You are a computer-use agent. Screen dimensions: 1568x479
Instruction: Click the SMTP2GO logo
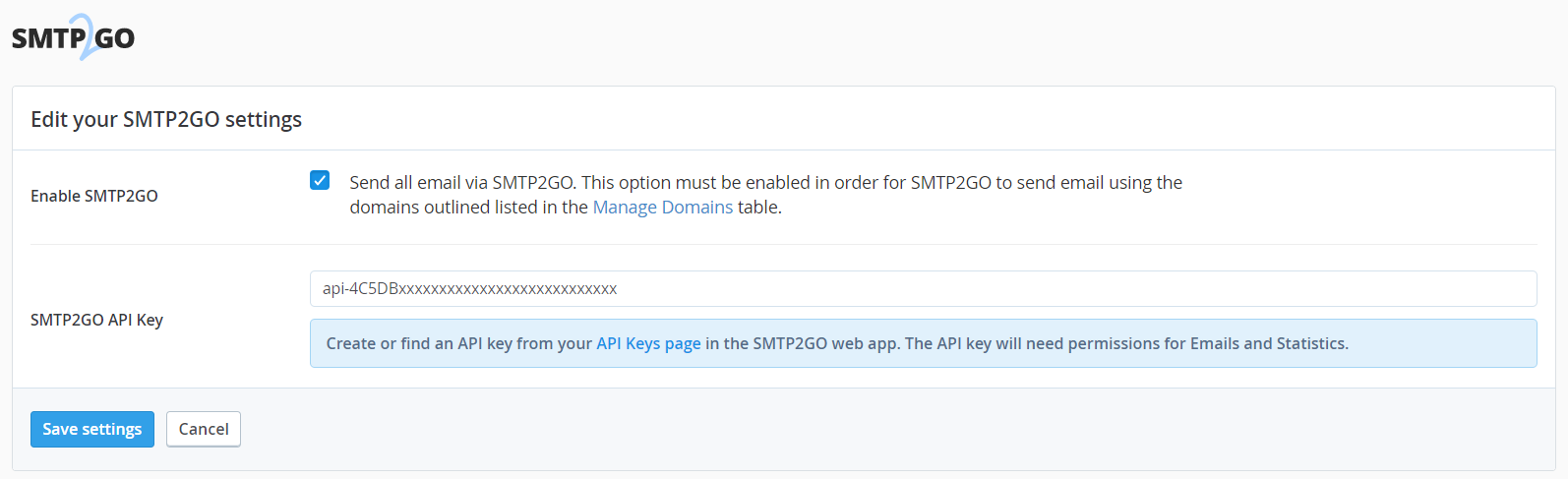pyautogui.click(x=73, y=37)
